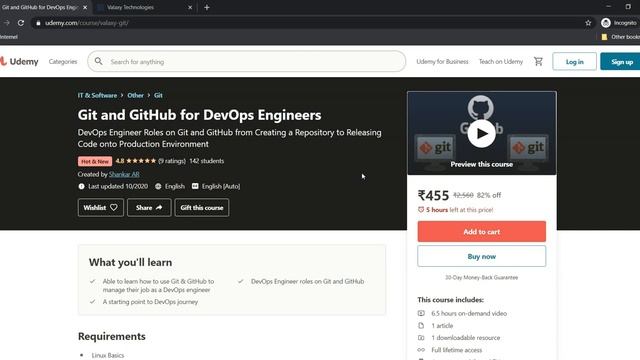Click A starting point to DevOps journey

(x=150, y=302)
